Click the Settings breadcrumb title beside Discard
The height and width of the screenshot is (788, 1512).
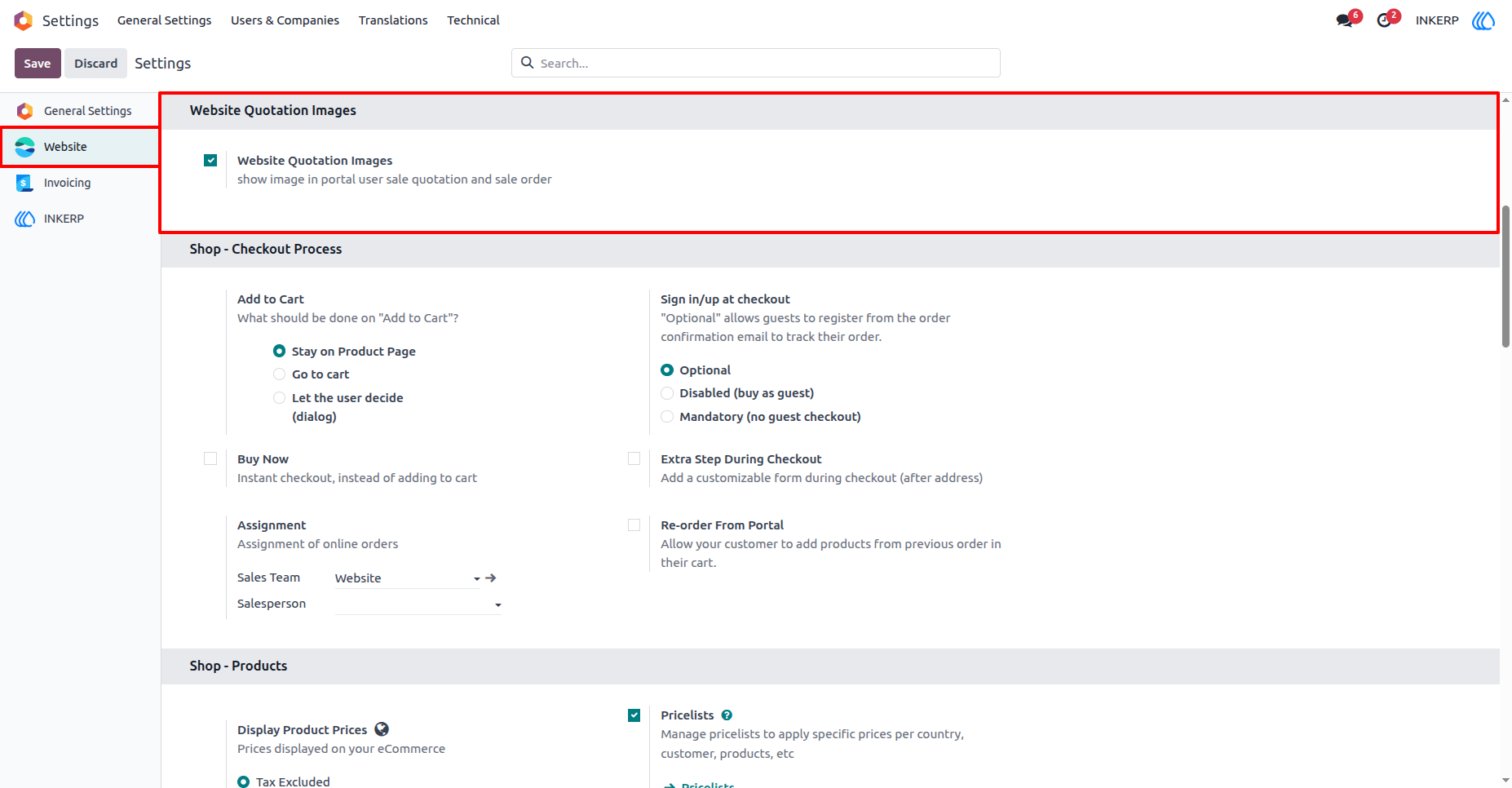pos(163,63)
